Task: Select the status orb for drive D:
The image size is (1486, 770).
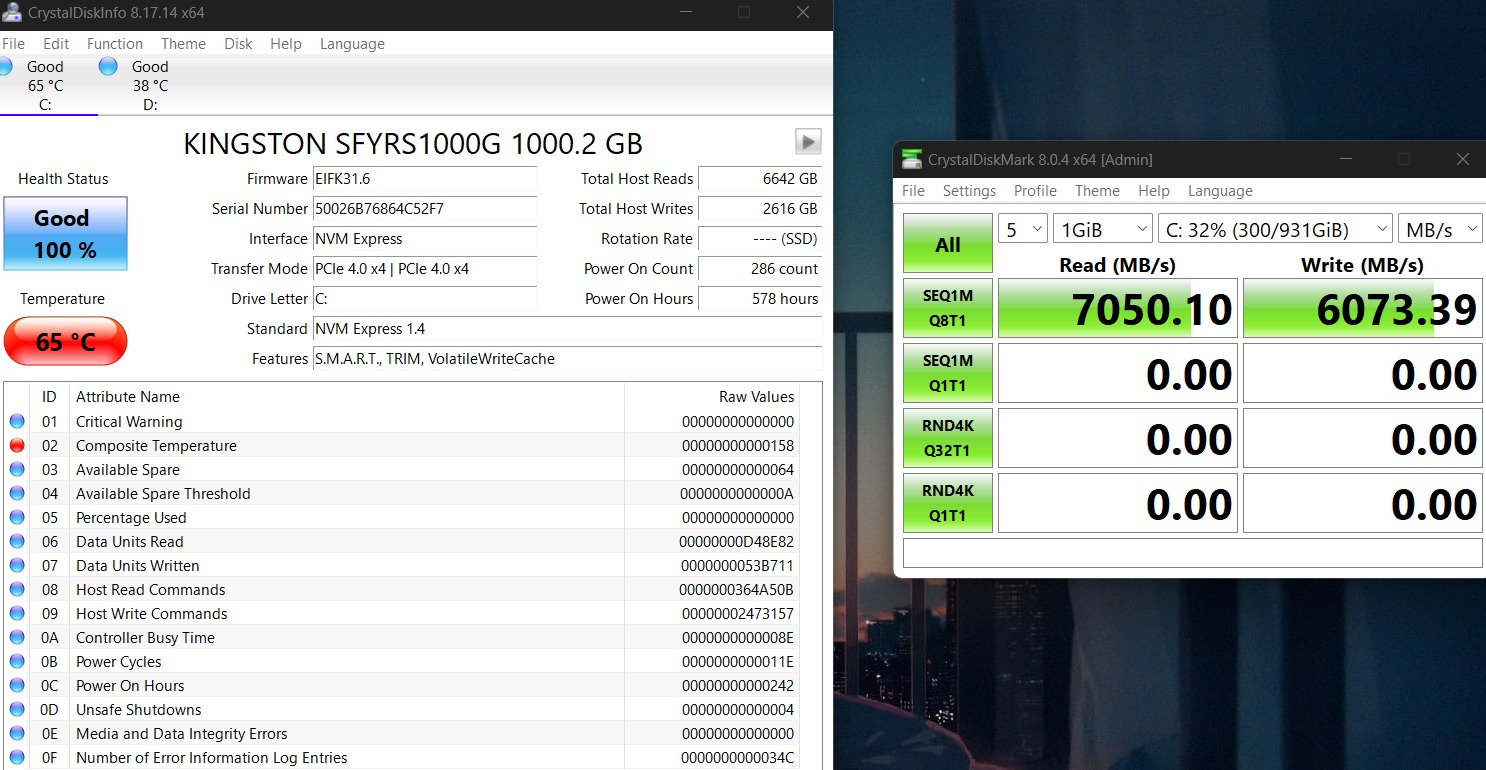Action: pos(108,67)
